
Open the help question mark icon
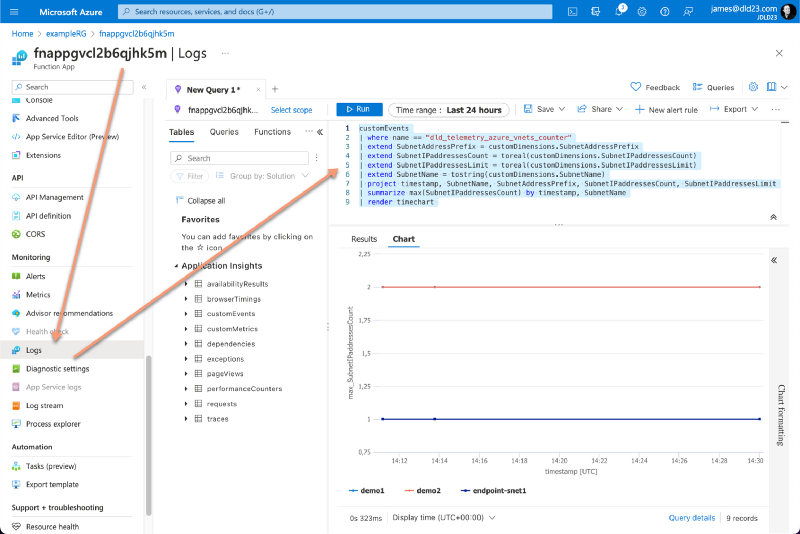click(665, 12)
